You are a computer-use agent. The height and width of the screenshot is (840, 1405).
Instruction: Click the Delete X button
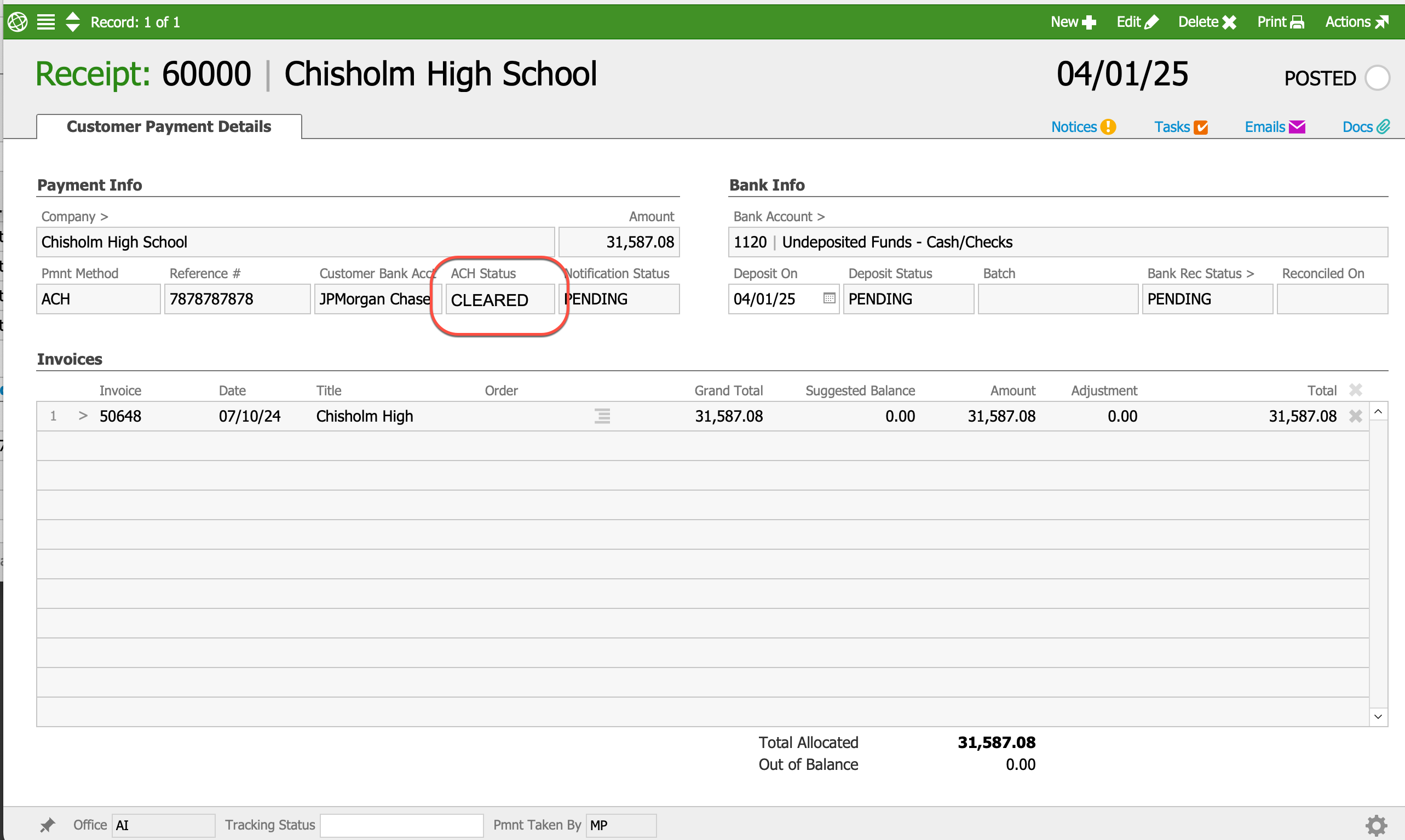point(1206,22)
